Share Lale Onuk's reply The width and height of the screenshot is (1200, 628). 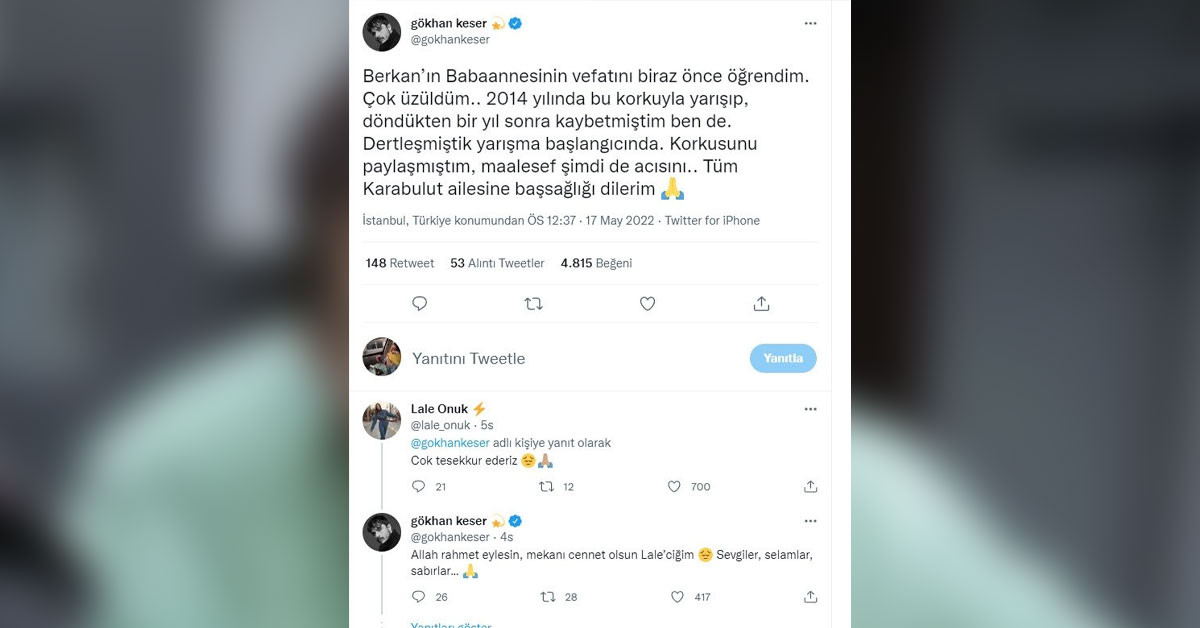810,487
